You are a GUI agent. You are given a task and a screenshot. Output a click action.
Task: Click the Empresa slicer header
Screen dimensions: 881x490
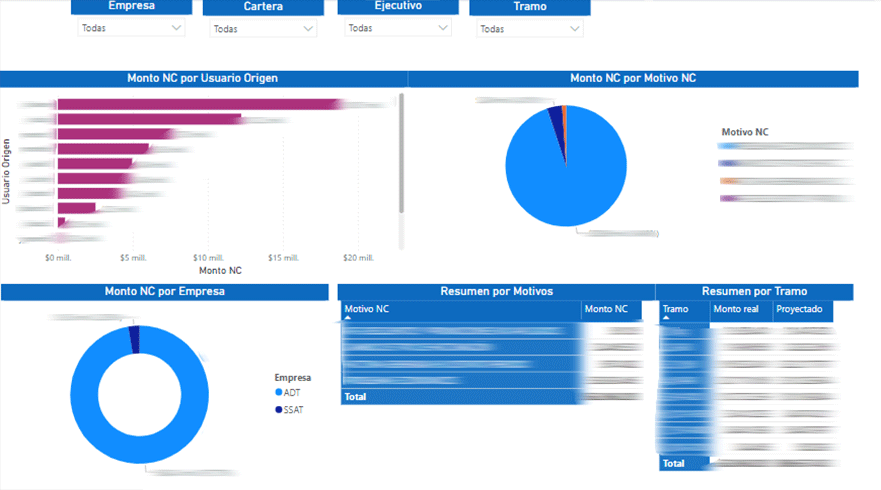click(x=131, y=6)
